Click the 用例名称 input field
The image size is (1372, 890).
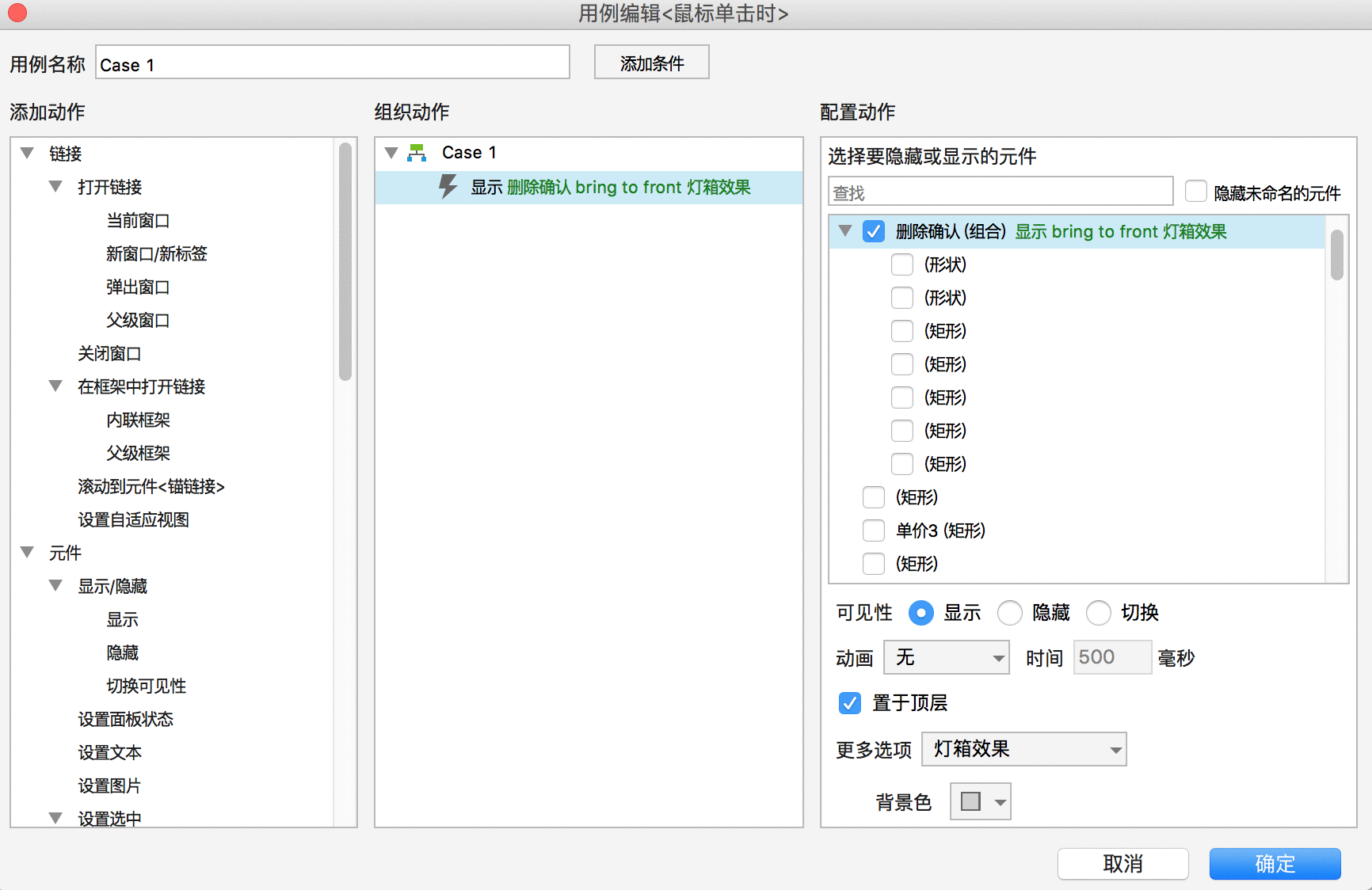tap(333, 63)
